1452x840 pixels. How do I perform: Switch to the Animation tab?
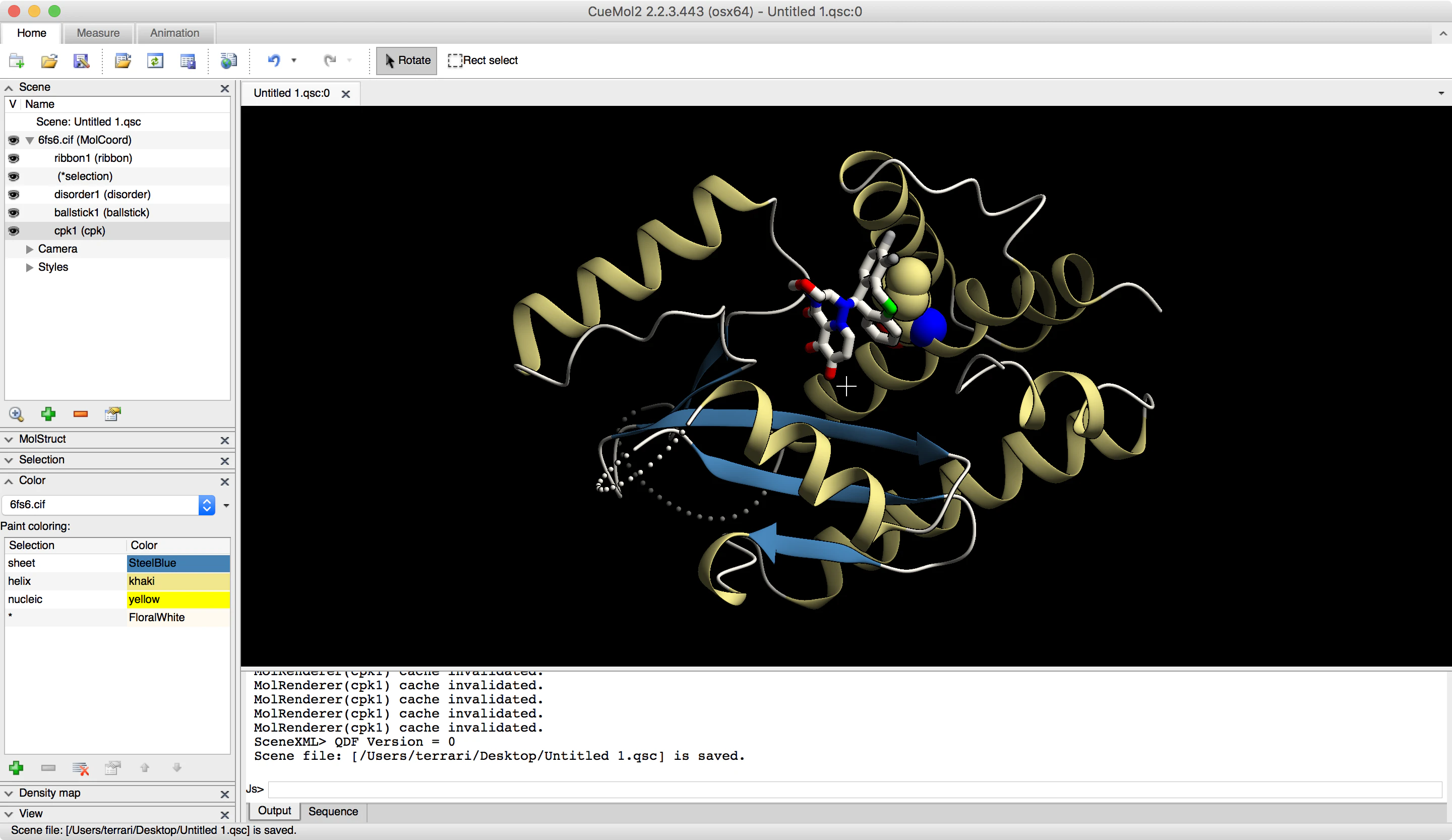point(174,33)
